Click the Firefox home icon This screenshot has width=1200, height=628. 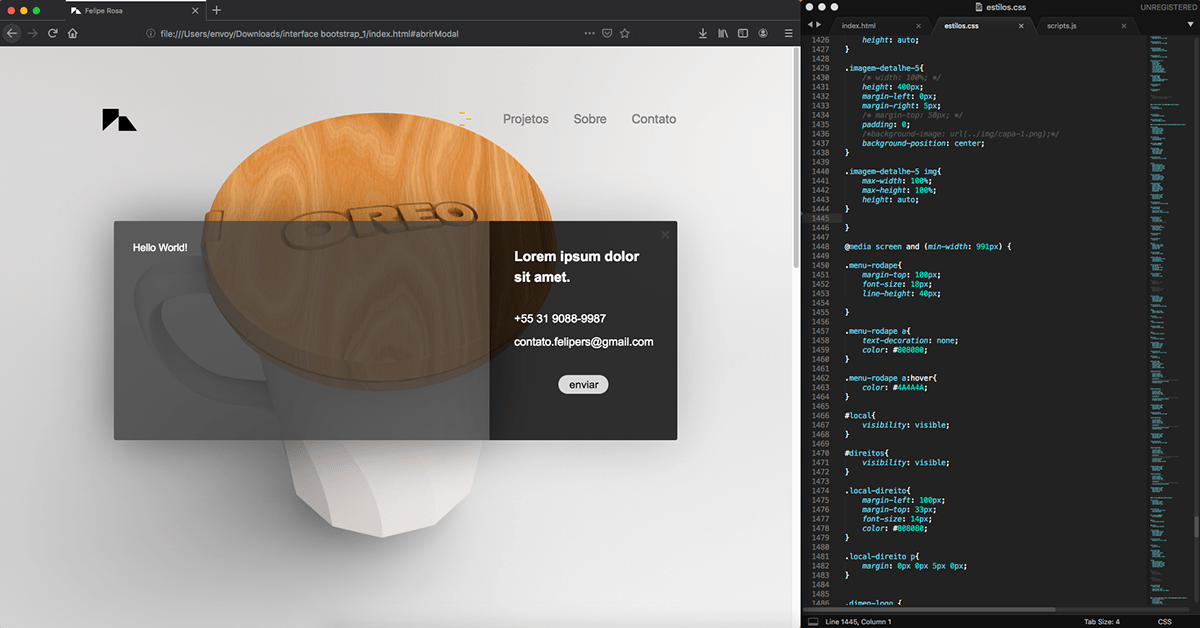pos(73,33)
